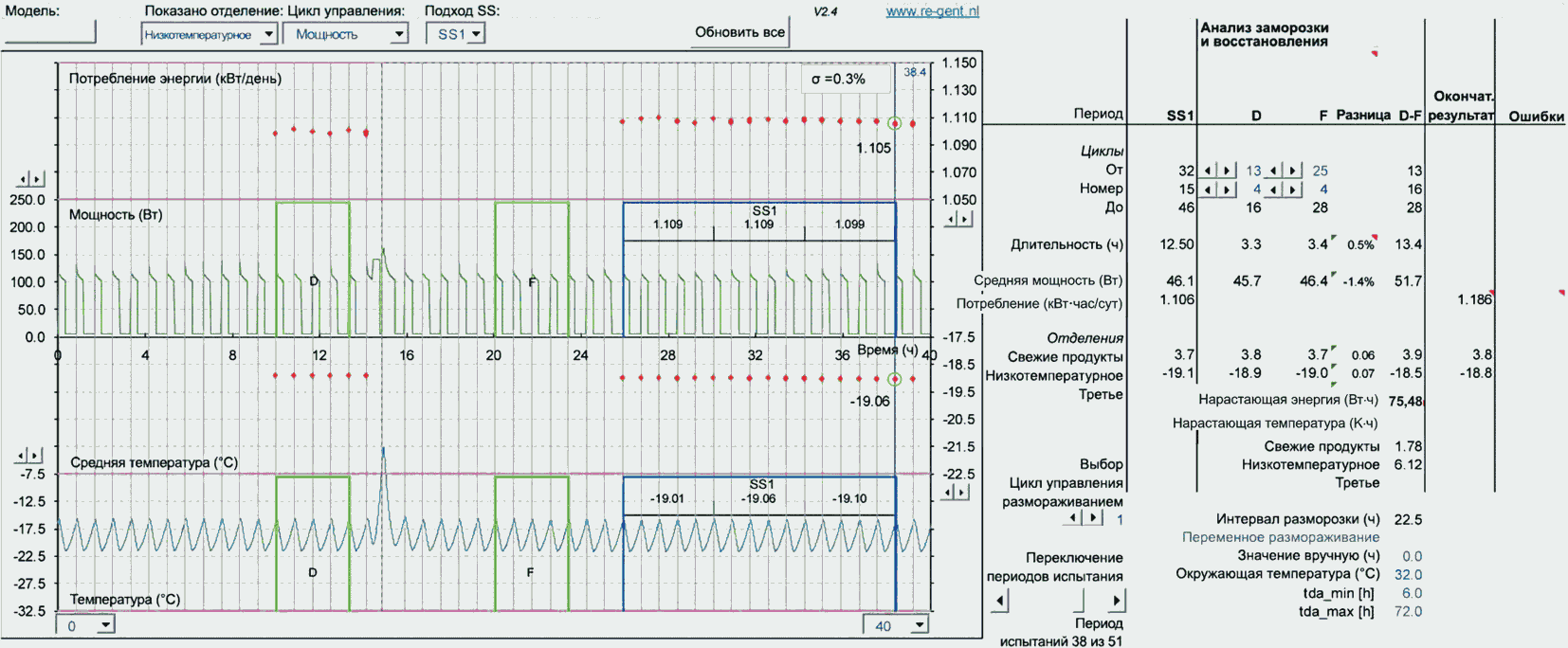Viewport: 1568px width, 648px height.
Task: Click the tda_max value 72.0
Action: (x=1408, y=611)
